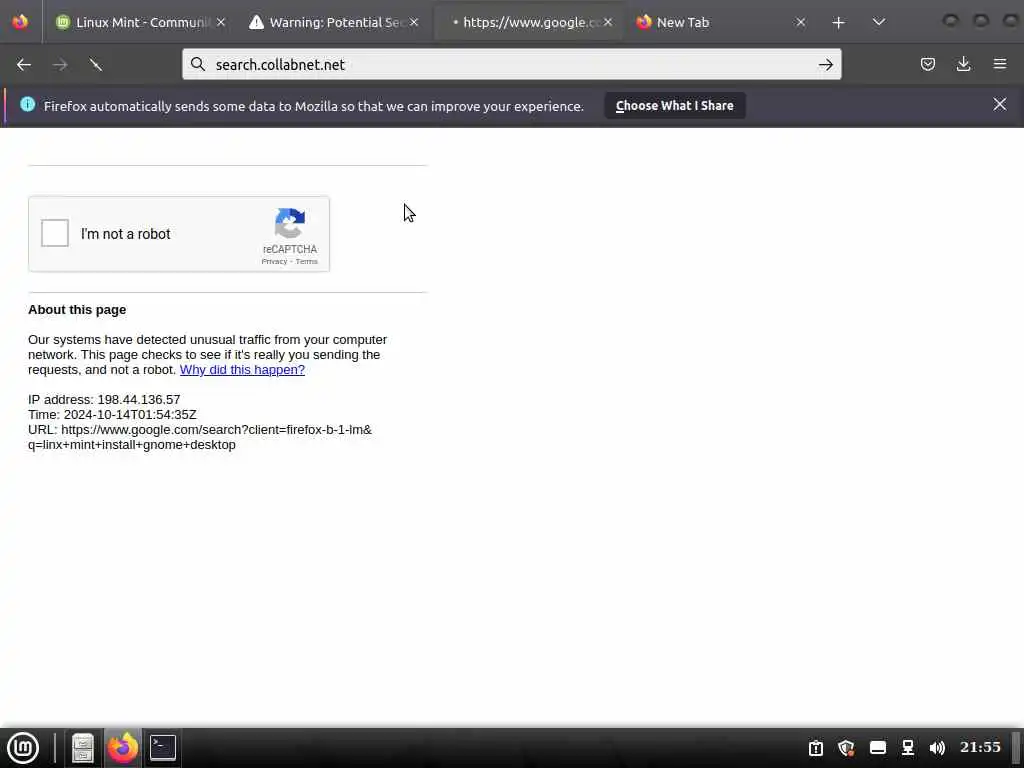Open reCAPTCHA Privacy link
The height and width of the screenshot is (768, 1024).
coord(274,261)
